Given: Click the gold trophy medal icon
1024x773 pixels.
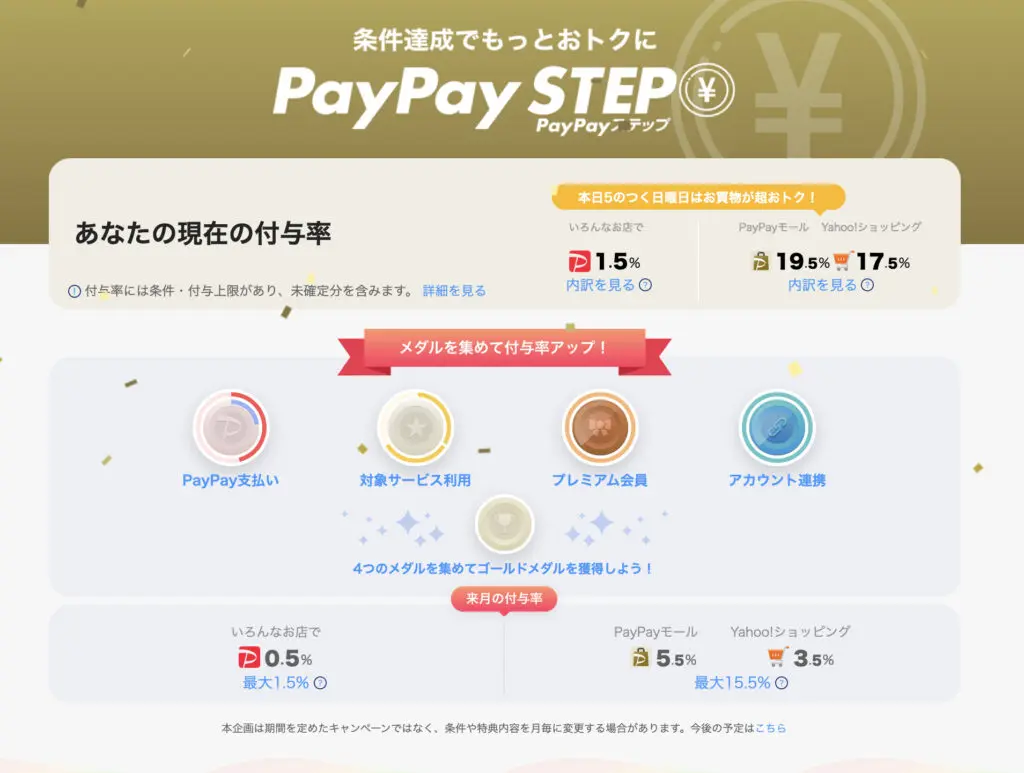Looking at the screenshot, I should (x=504, y=524).
